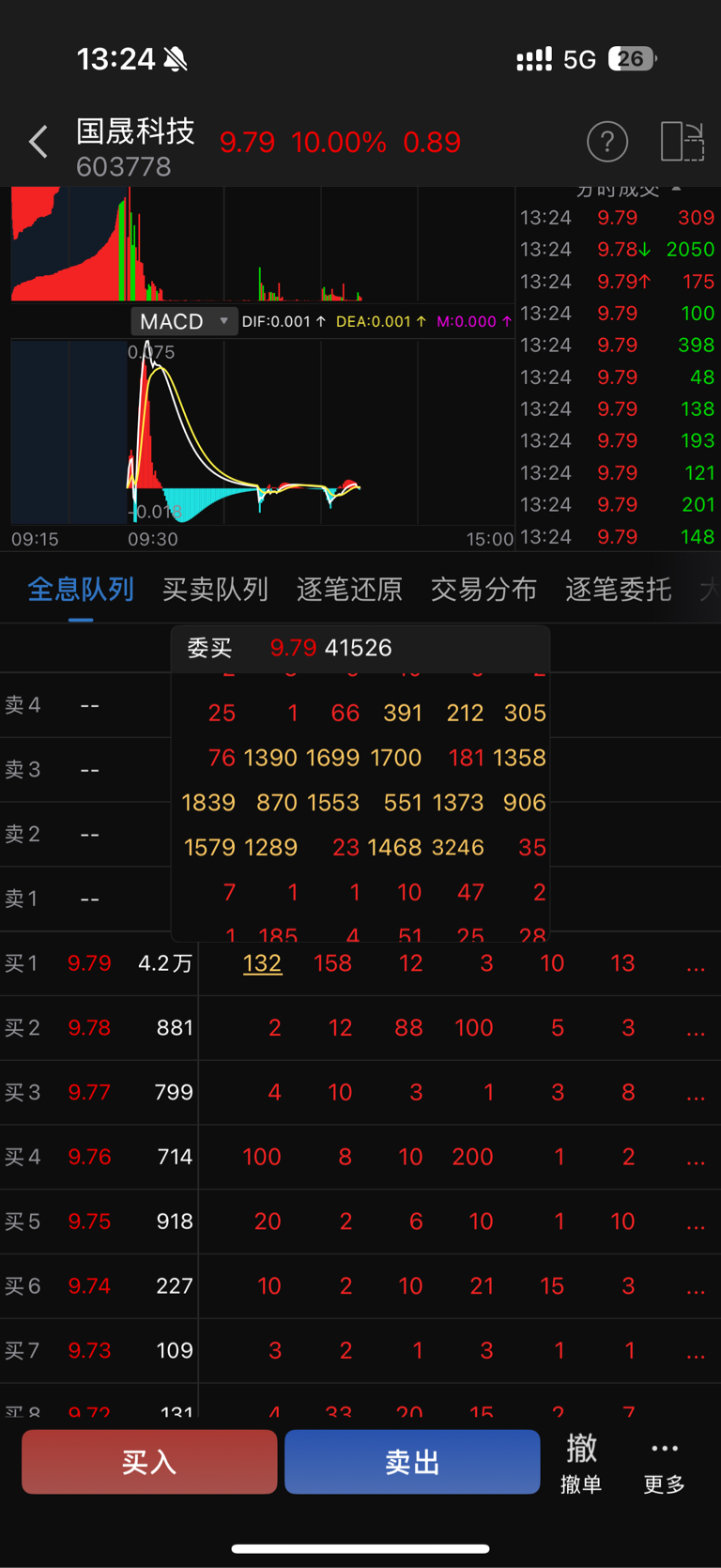Select the 全息队列 tab
The width and height of the screenshot is (721, 1568).
click(81, 589)
